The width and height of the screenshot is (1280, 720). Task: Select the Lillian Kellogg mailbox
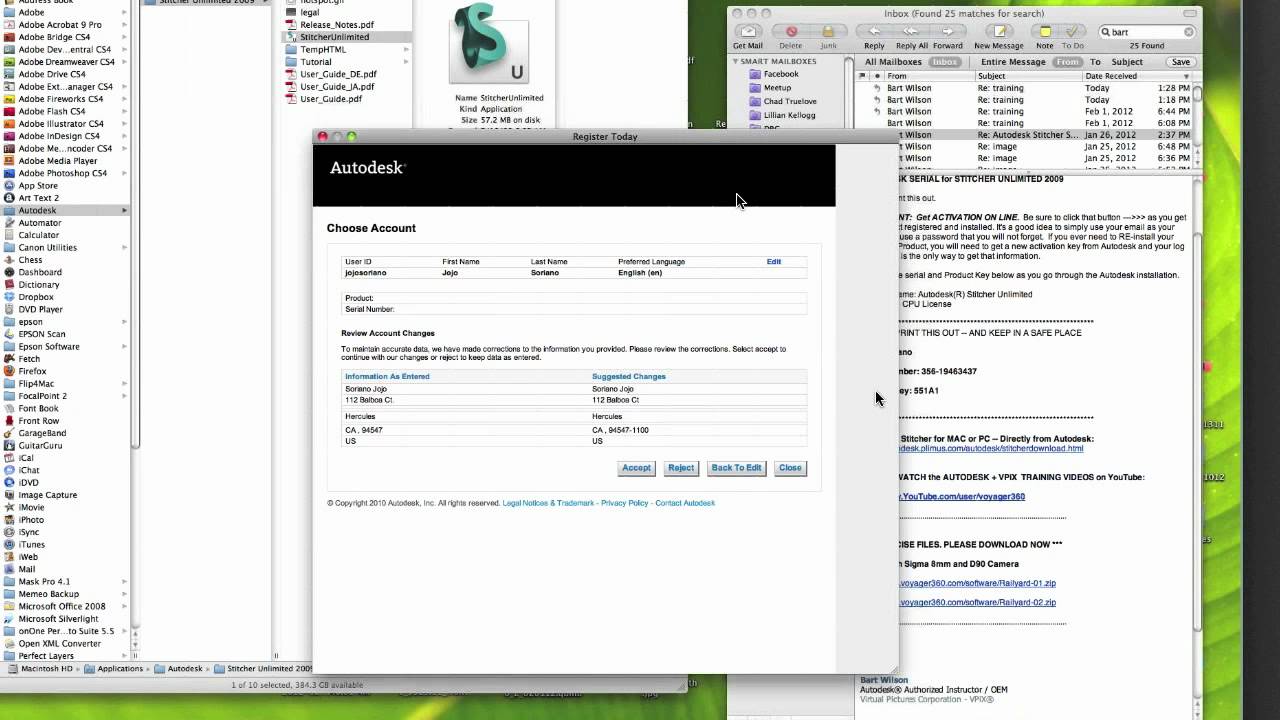tap(790, 115)
